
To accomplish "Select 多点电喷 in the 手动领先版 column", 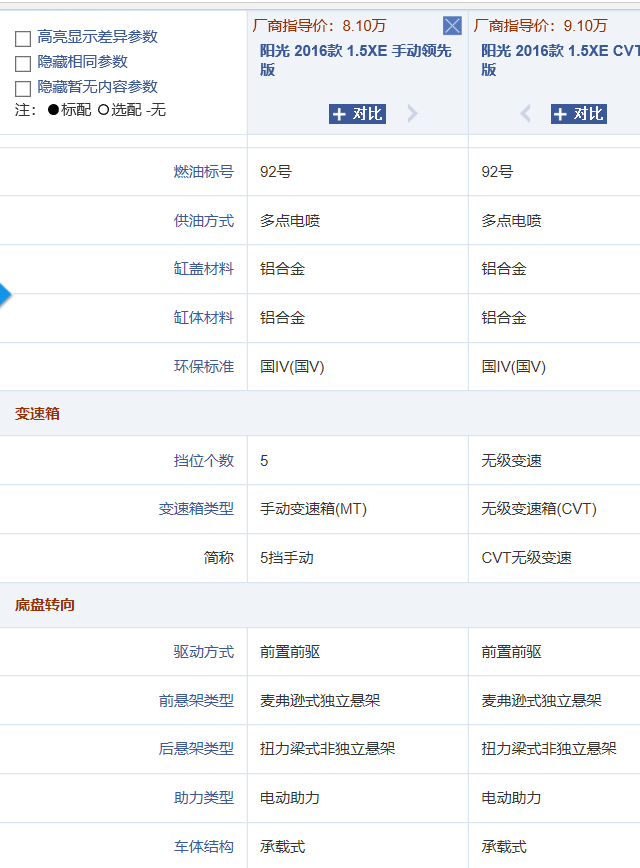I will 290,220.
